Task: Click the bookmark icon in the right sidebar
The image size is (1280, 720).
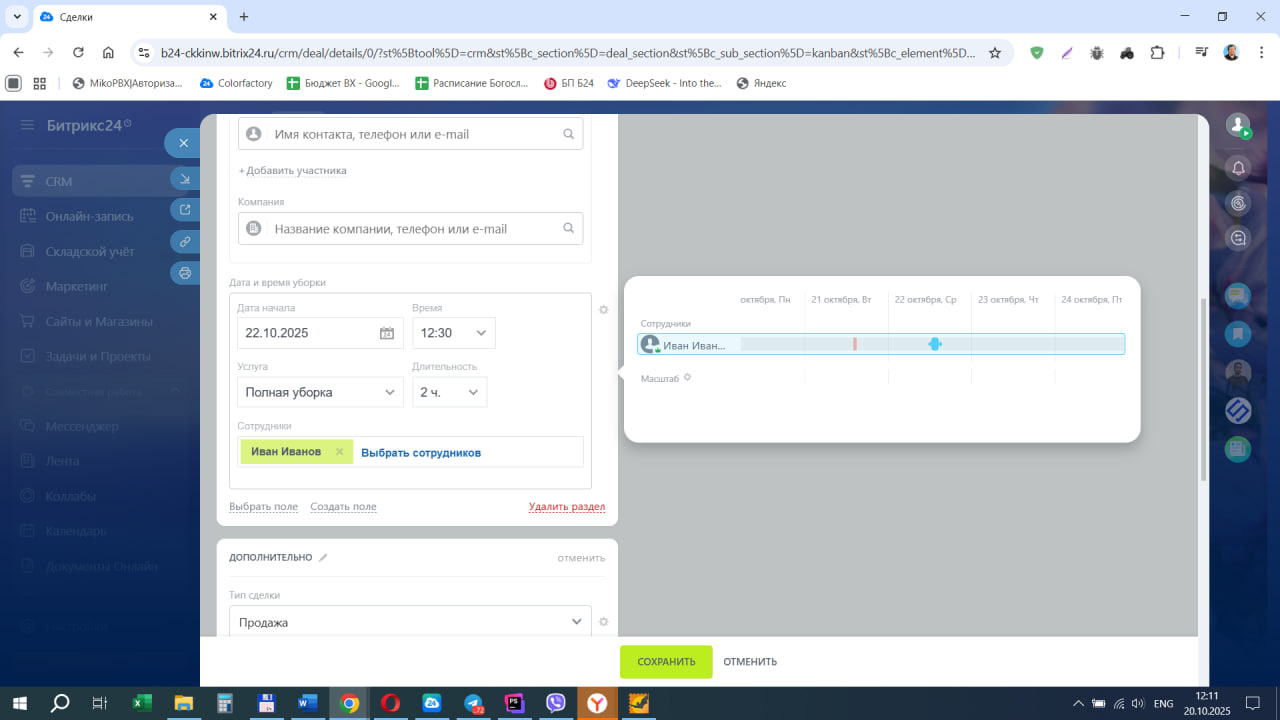Action: 1238,334
